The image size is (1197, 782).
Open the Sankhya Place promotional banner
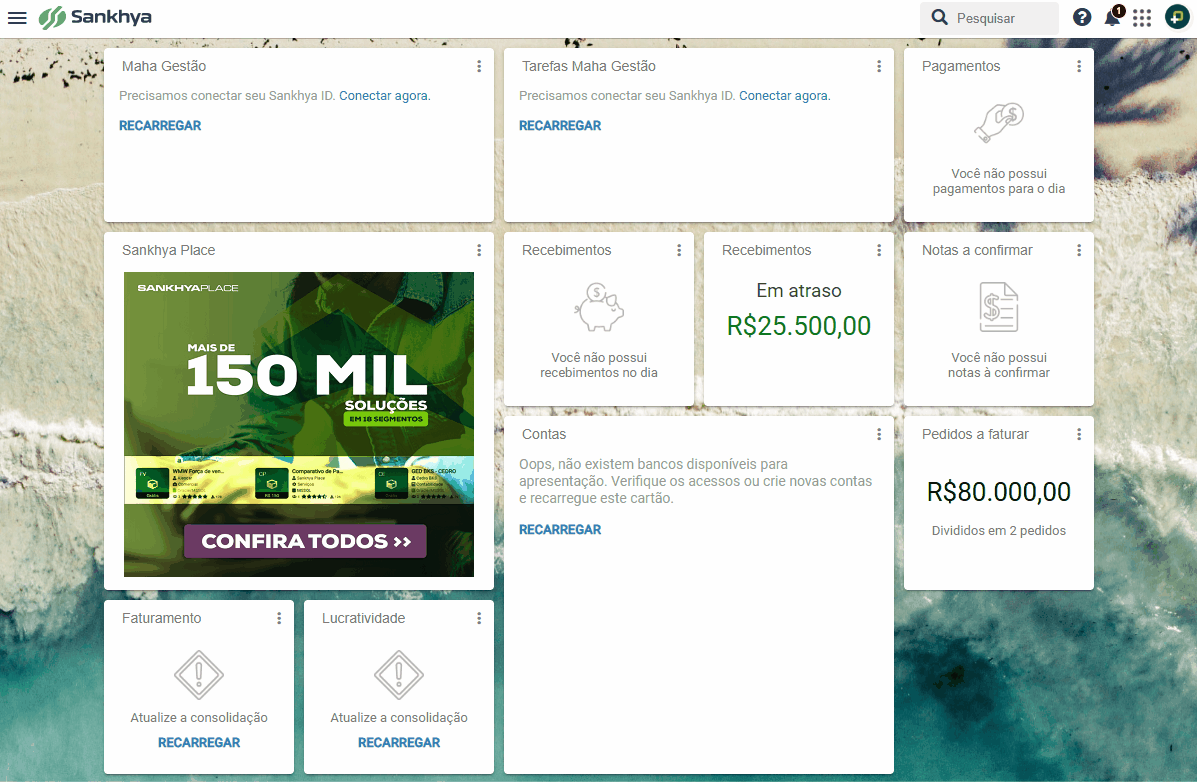click(x=298, y=425)
